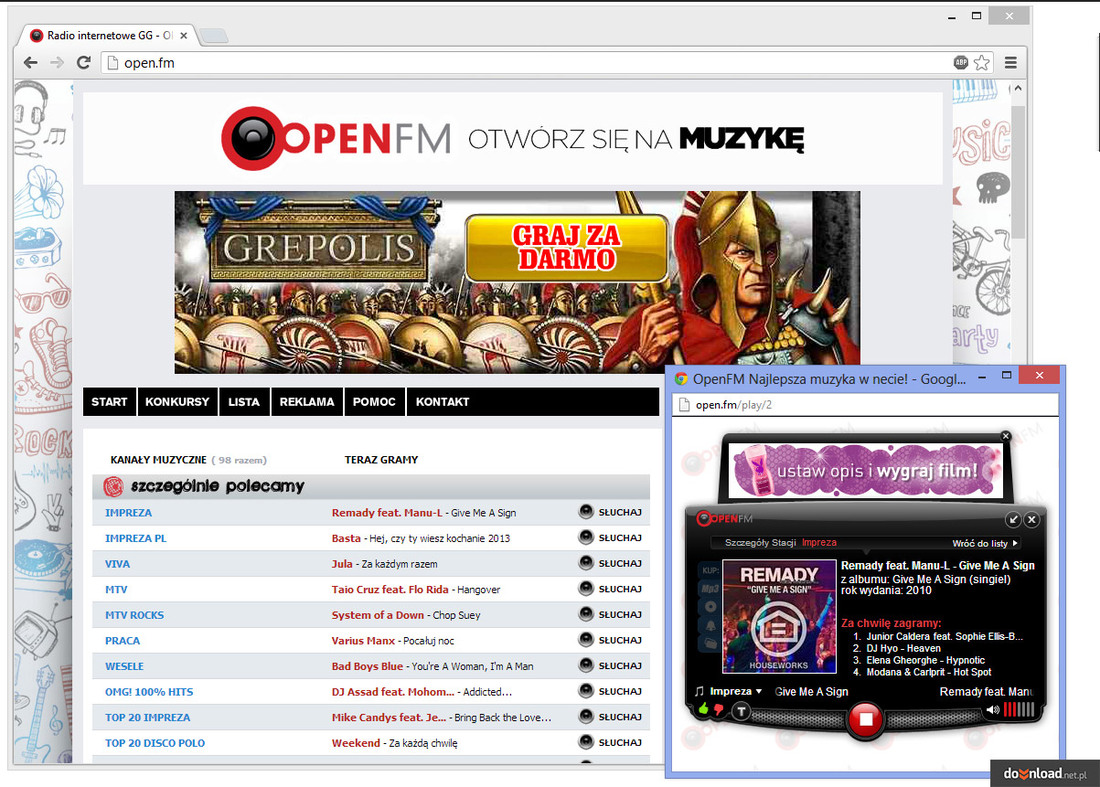The width and height of the screenshot is (1100, 787).
Task: Open a new tab in Chrome
Action: 213,35
